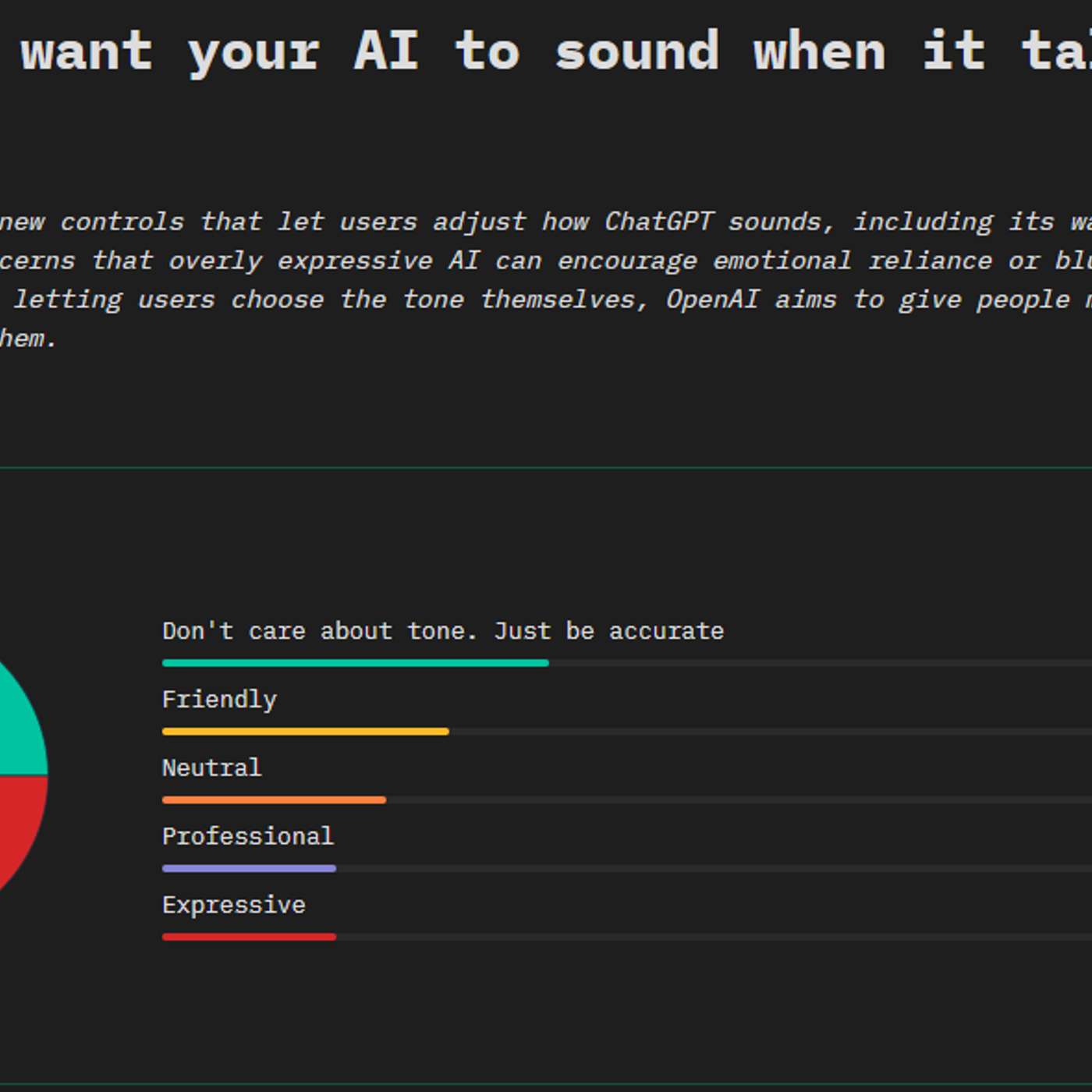Click the word ChatGPT in the description

tap(658, 222)
